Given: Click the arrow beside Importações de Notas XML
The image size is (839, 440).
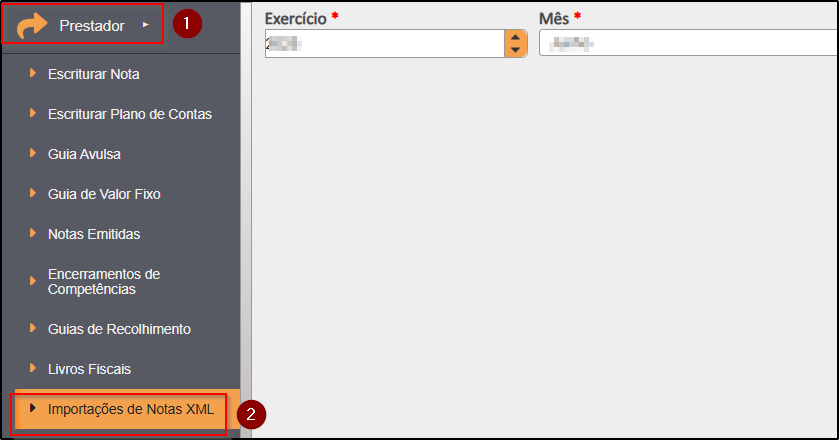Looking at the screenshot, I should pyautogui.click(x=33, y=408).
